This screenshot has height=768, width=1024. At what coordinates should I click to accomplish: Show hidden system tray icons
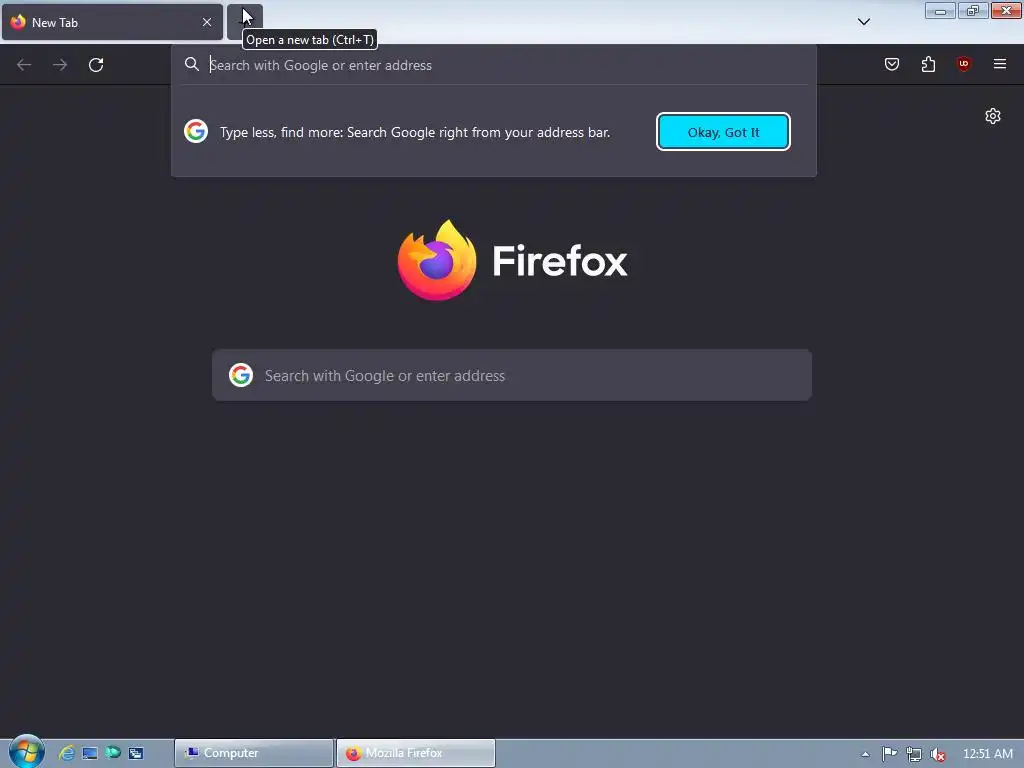pyautogui.click(x=865, y=754)
